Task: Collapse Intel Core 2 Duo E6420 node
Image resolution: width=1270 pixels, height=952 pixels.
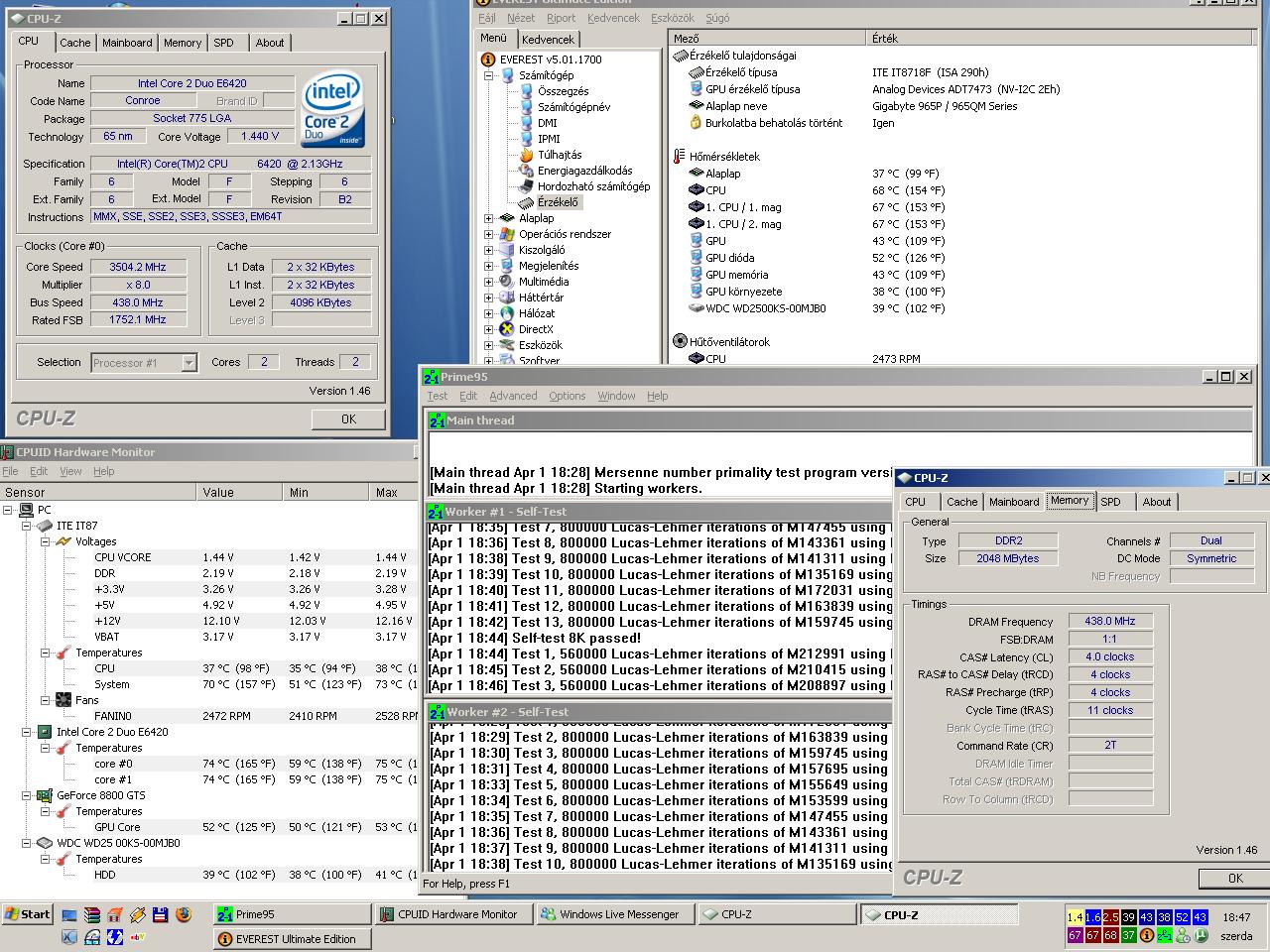Action: (x=26, y=732)
